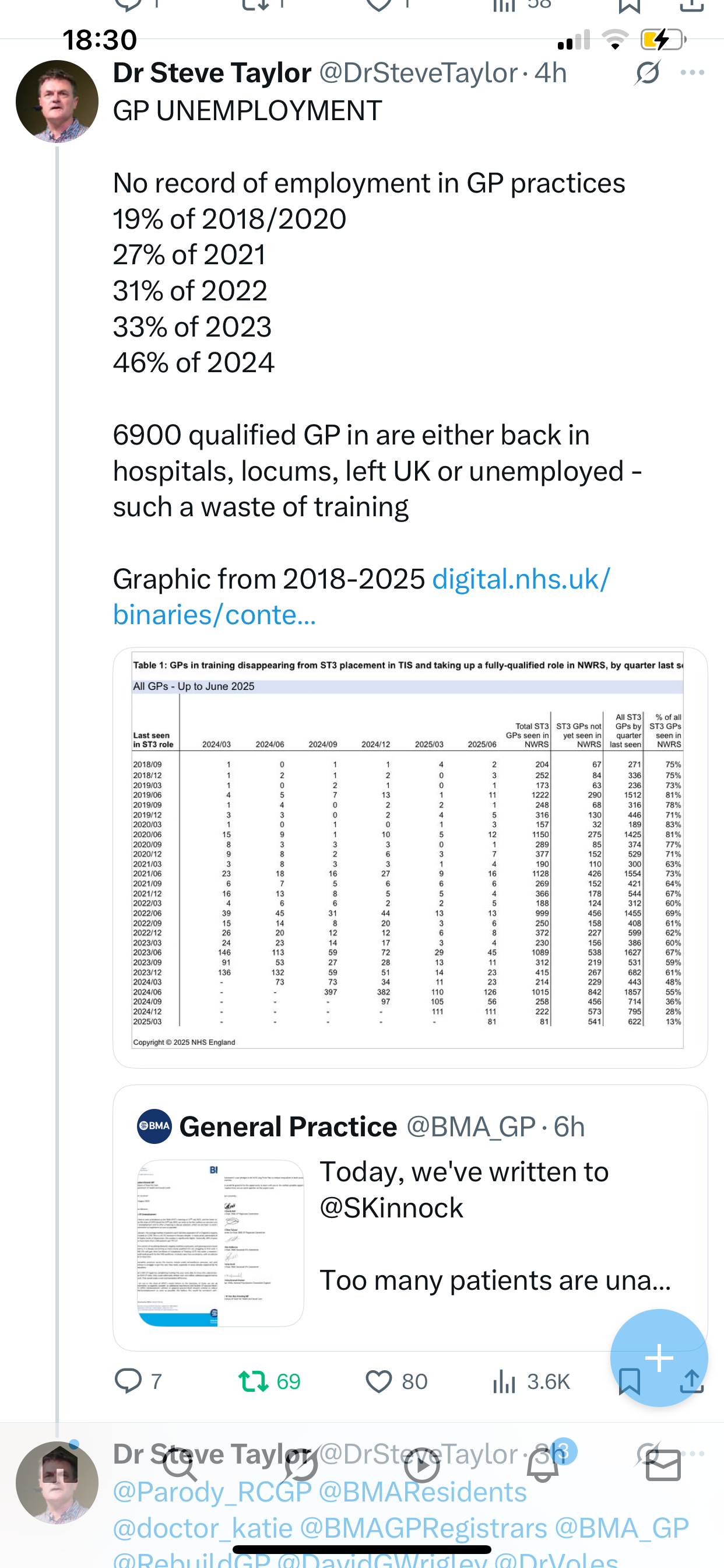Tap the @Parody_RCGP mention
The image size is (724, 1568).
pos(212,1493)
